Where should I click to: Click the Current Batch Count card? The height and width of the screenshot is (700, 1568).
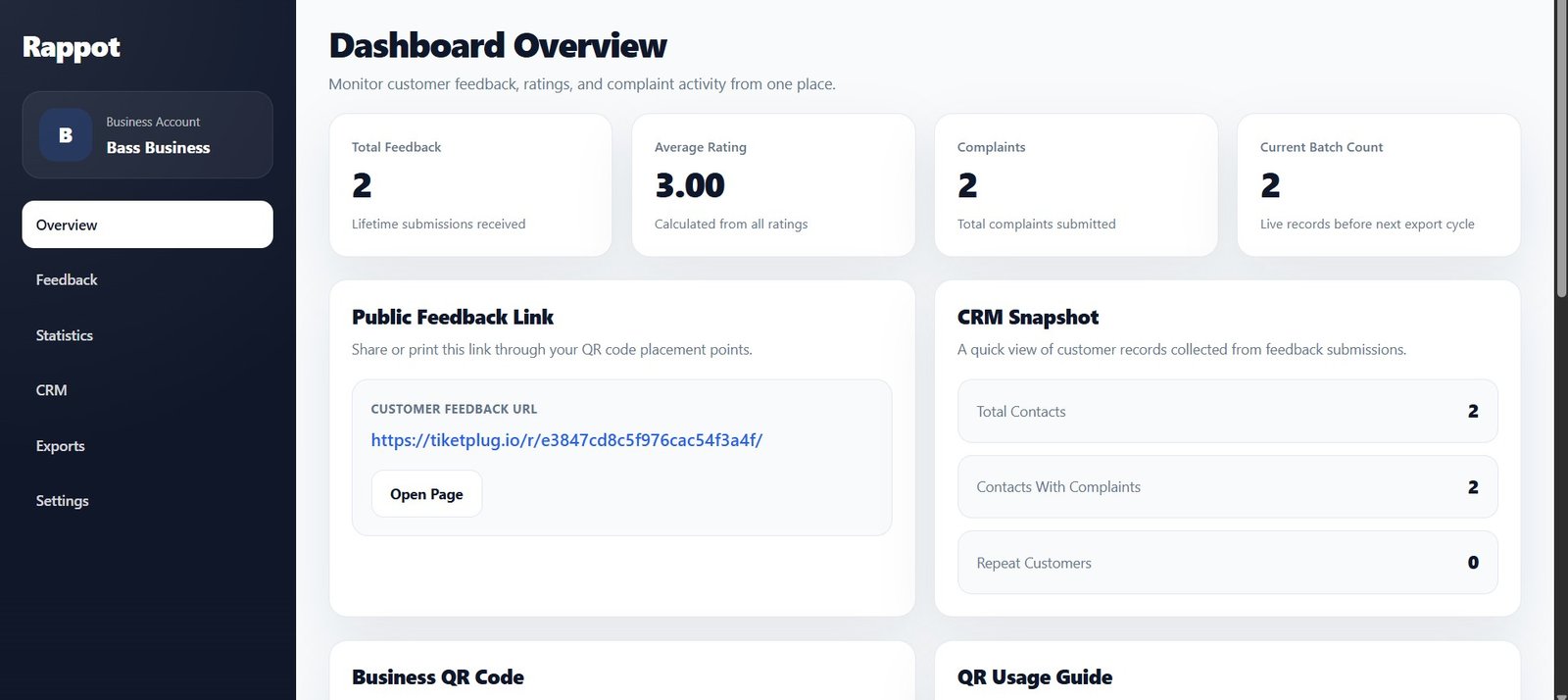tap(1377, 184)
